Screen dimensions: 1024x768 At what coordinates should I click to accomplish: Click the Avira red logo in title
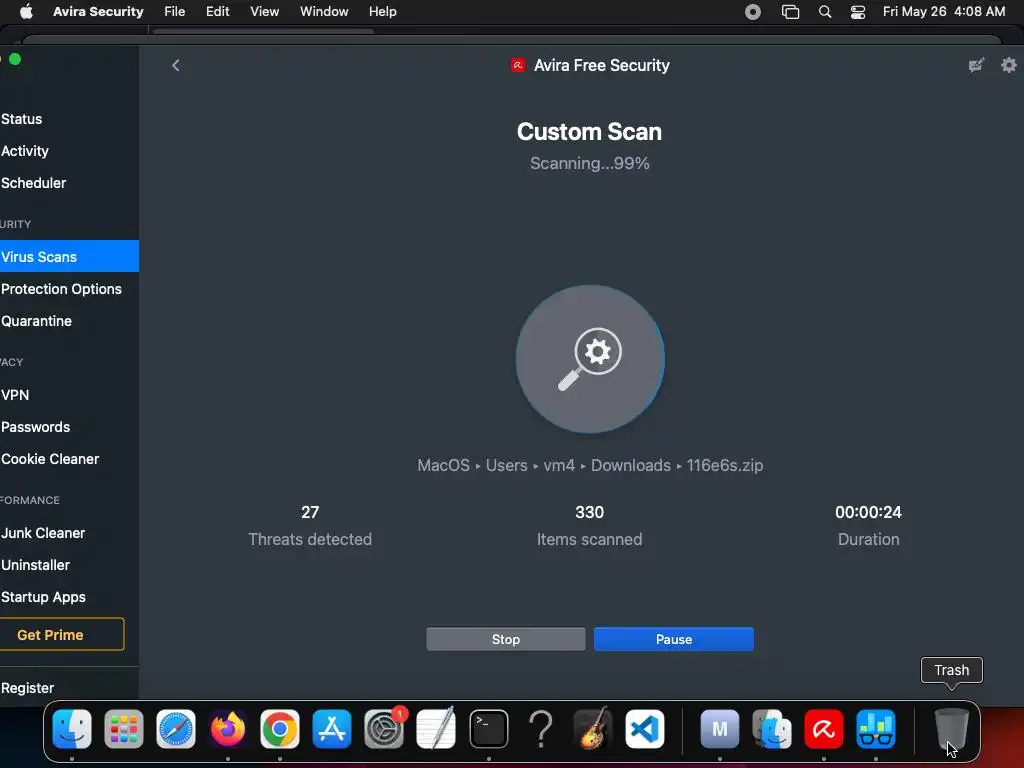coord(518,65)
